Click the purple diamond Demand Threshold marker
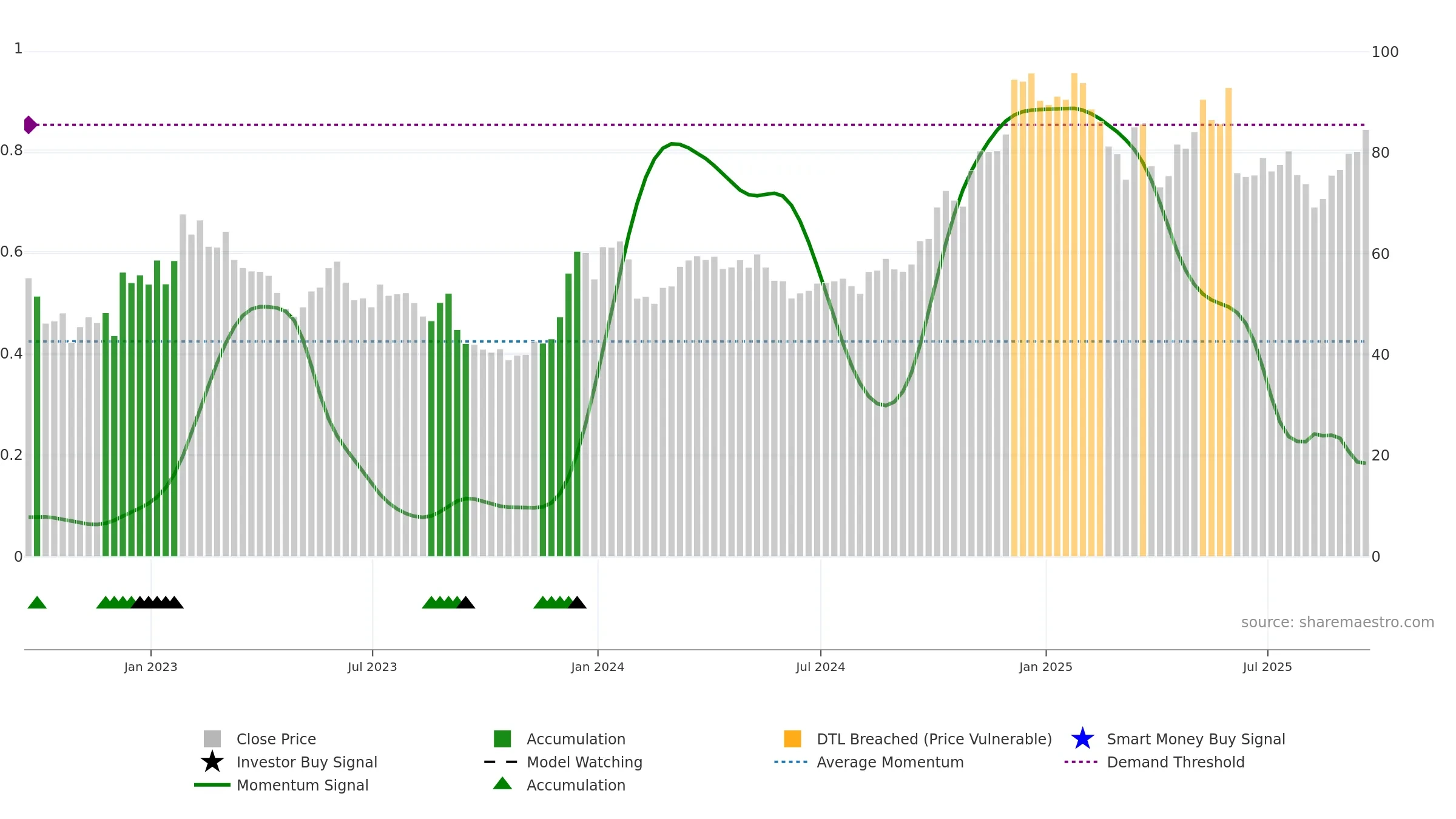 30,125
